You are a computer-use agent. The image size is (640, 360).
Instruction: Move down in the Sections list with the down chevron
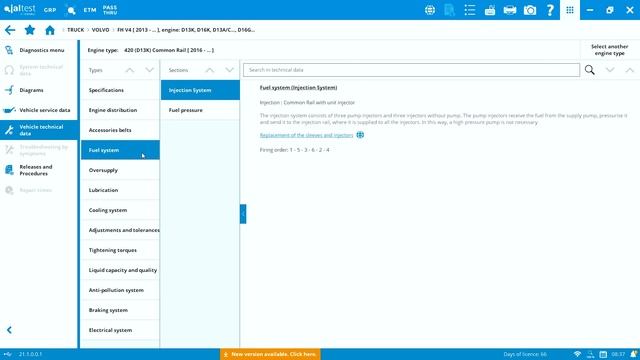click(x=229, y=70)
